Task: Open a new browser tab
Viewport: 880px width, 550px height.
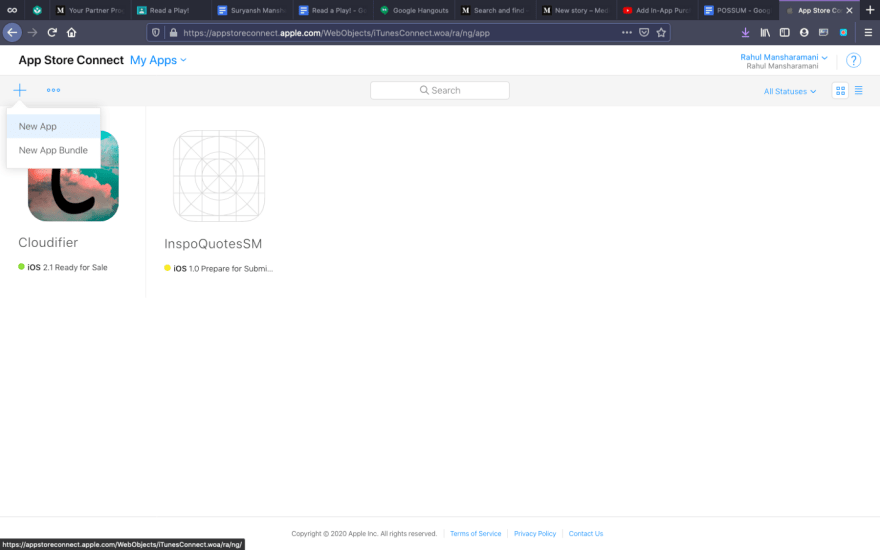Action: (x=870, y=10)
